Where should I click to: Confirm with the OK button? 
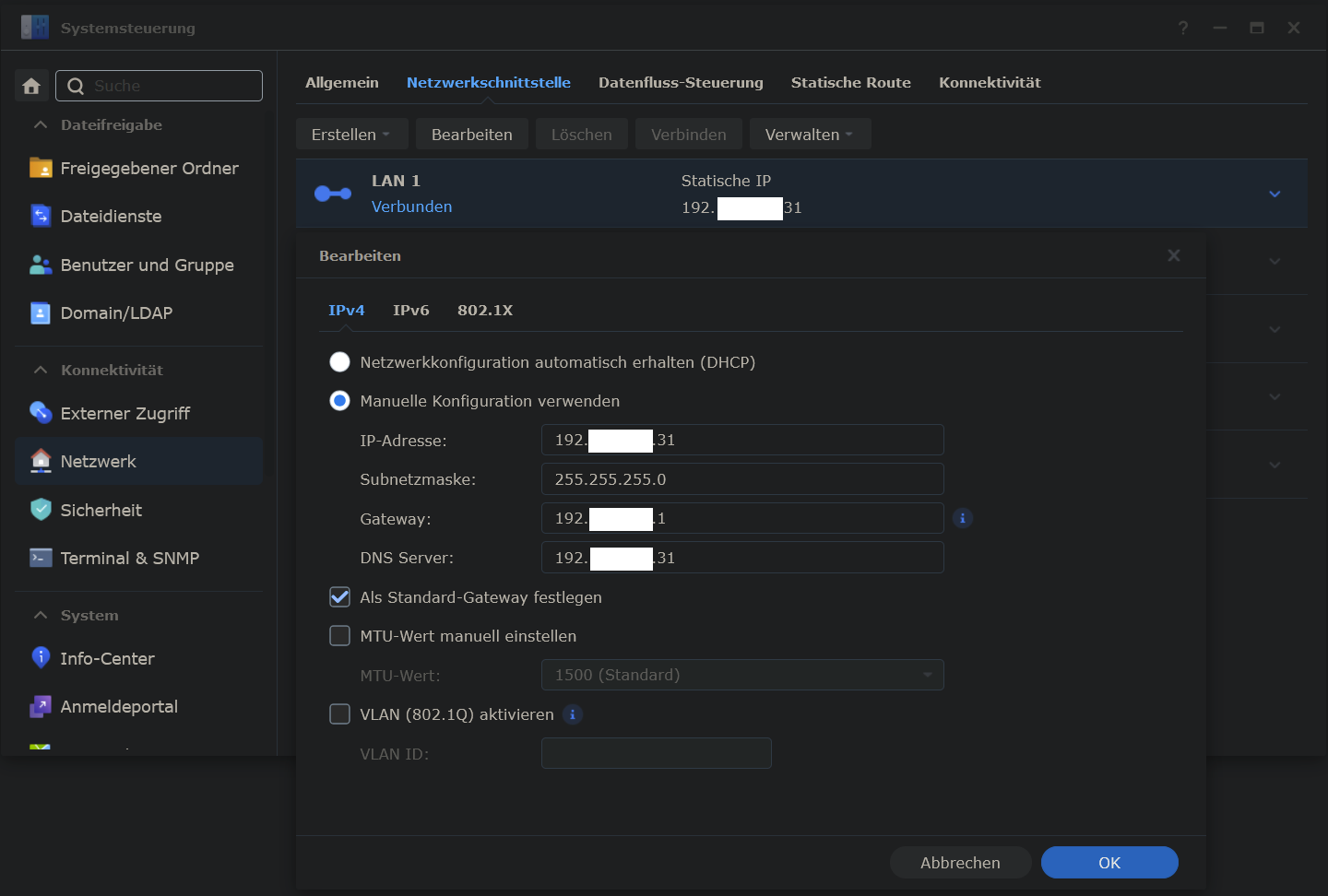1109,863
